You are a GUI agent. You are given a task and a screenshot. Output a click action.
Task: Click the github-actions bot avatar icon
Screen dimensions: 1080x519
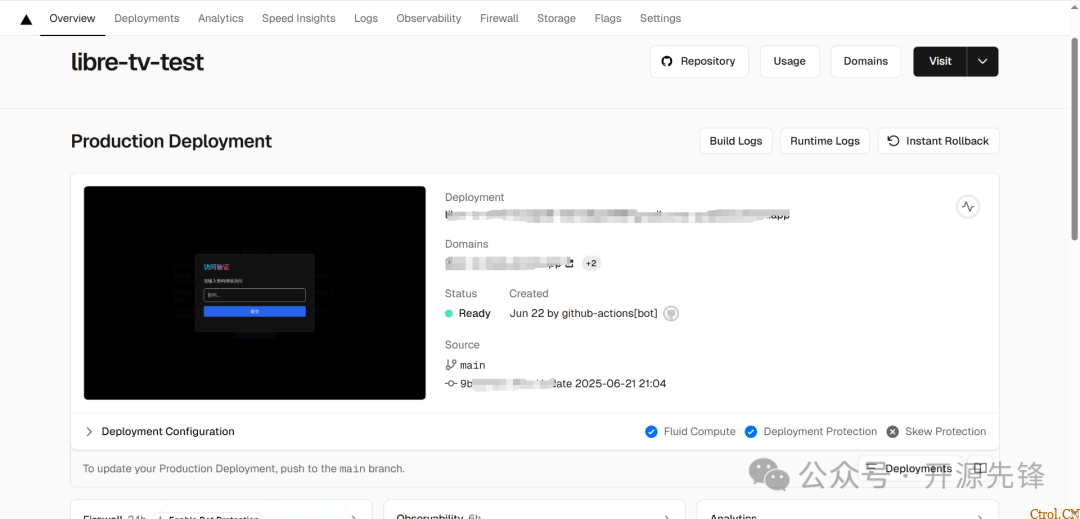click(671, 313)
